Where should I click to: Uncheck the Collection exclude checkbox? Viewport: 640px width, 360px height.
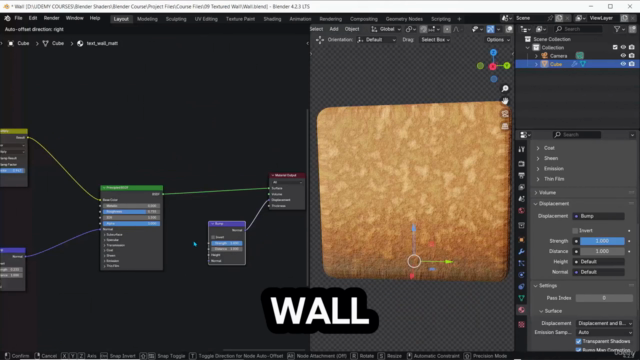coord(615,47)
